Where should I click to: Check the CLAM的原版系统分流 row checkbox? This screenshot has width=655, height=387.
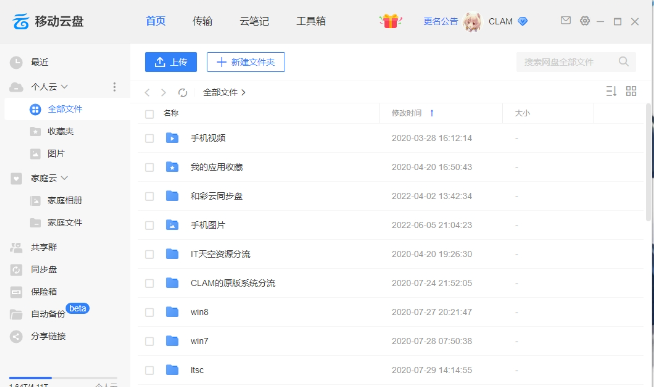pyautogui.click(x=149, y=283)
